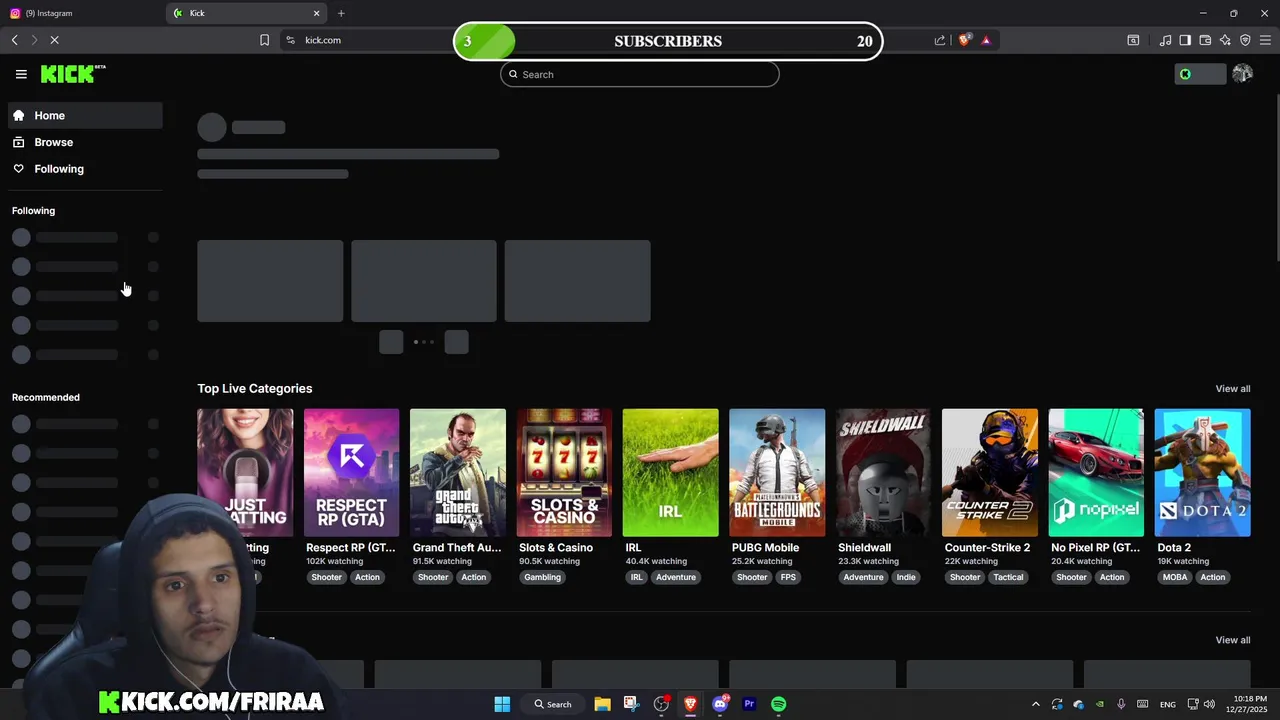The width and height of the screenshot is (1280, 720).
Task: Open a new browser tab
Action: coord(341,13)
